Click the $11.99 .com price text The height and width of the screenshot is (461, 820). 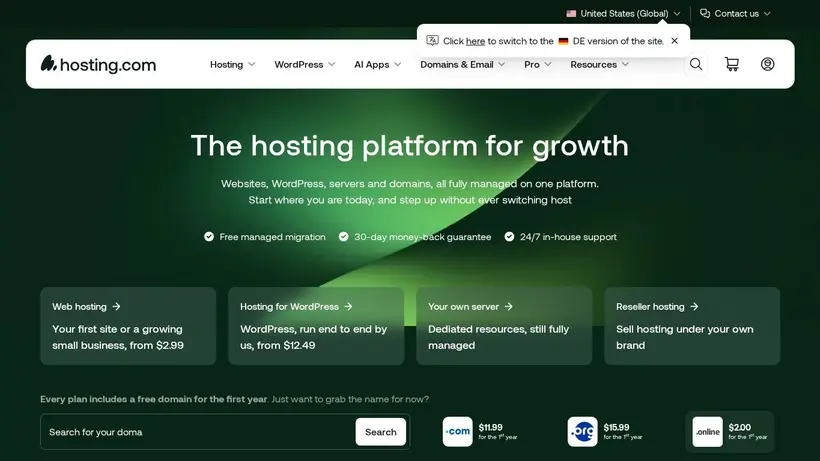(x=491, y=427)
